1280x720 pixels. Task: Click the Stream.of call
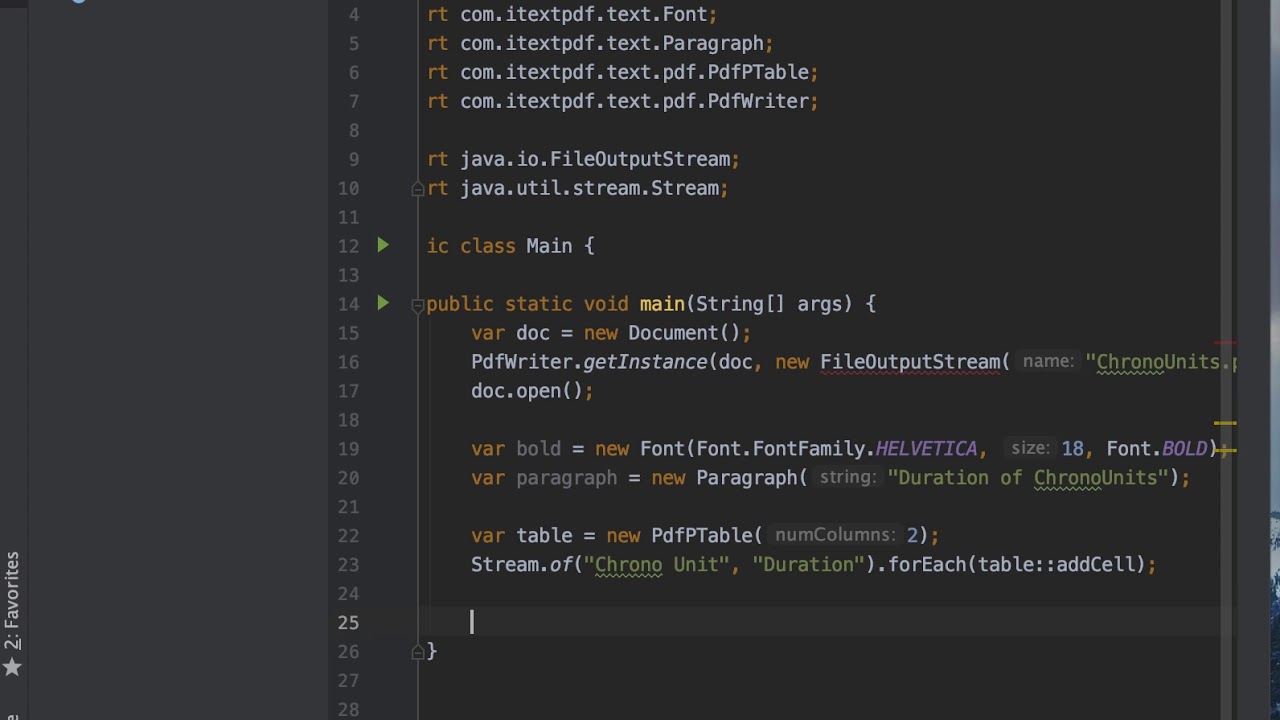(x=521, y=565)
